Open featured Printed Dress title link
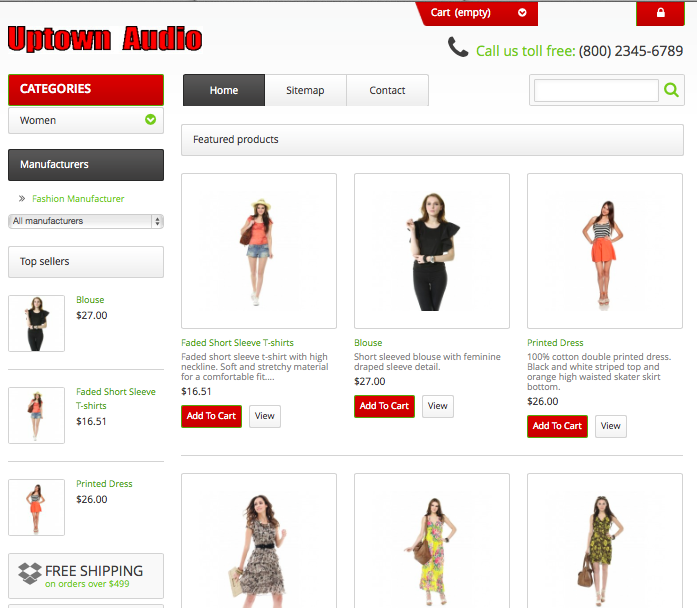This screenshot has height=608, width=697. tap(555, 343)
